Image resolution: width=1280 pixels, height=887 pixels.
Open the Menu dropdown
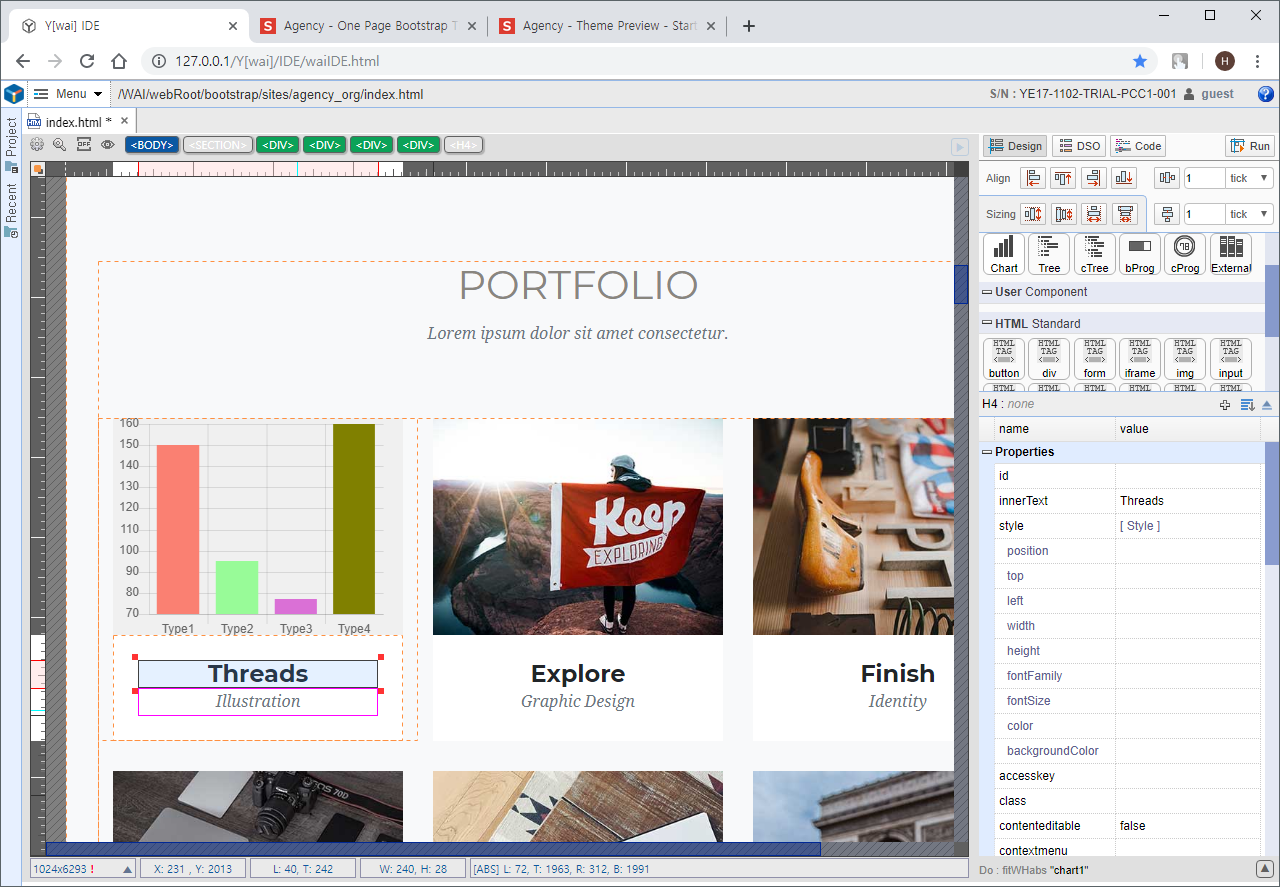pos(68,94)
